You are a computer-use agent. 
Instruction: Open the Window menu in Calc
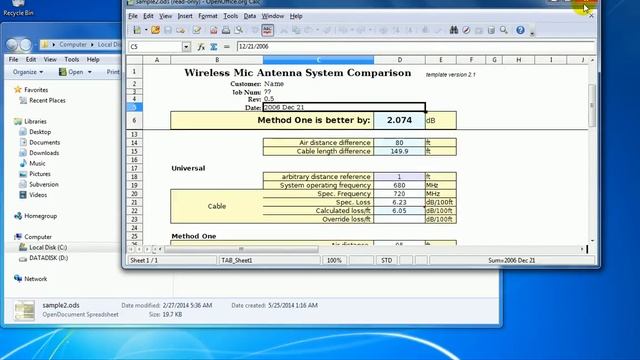tap(273, 16)
